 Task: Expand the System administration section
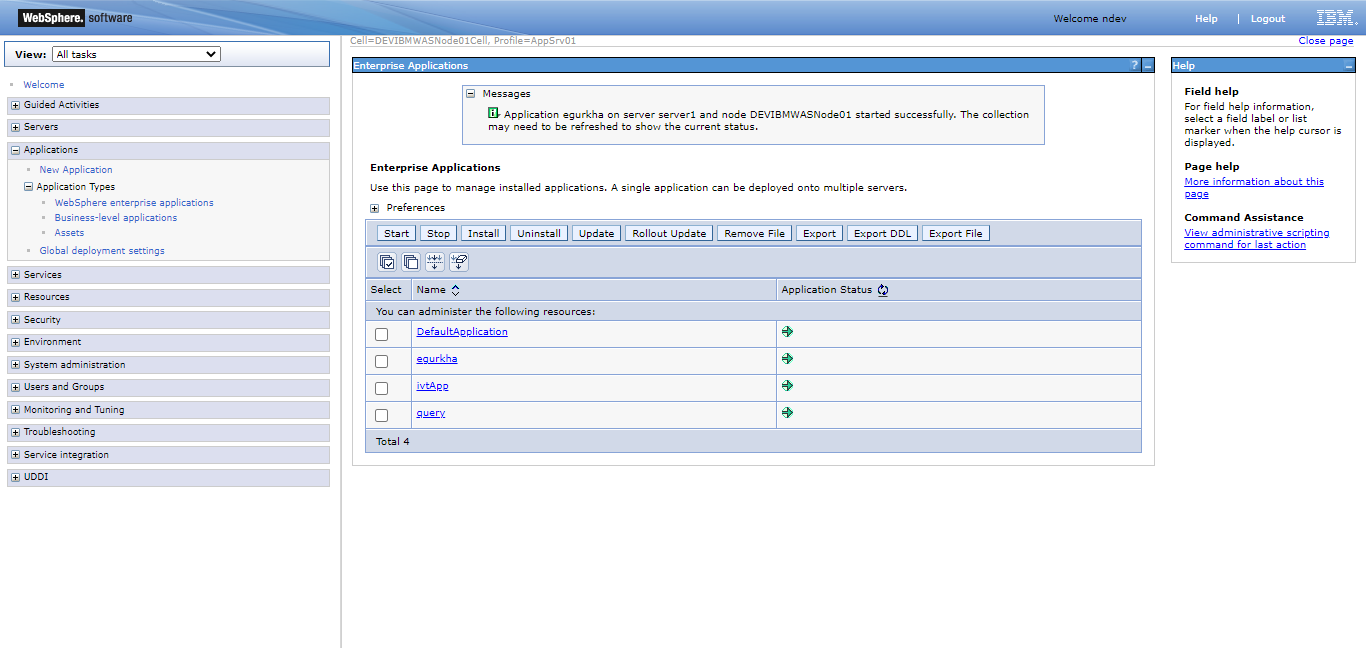[x=15, y=365]
